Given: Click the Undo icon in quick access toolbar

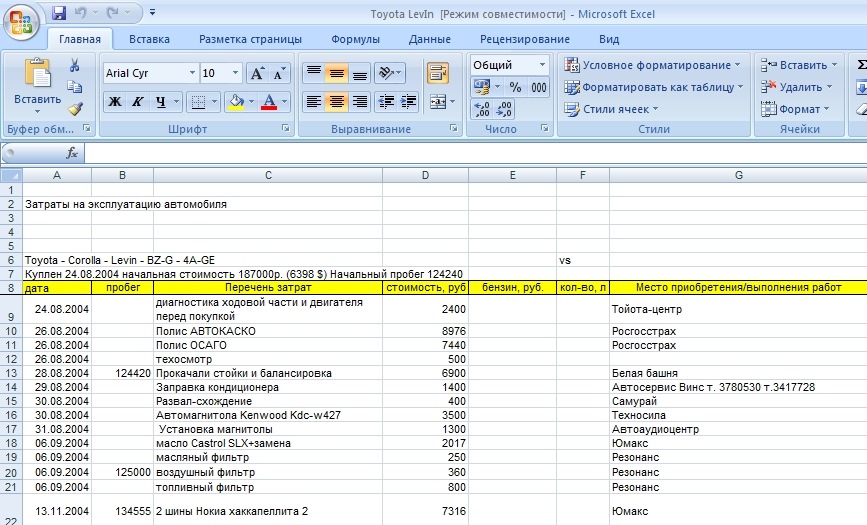Looking at the screenshot, I should pos(81,12).
